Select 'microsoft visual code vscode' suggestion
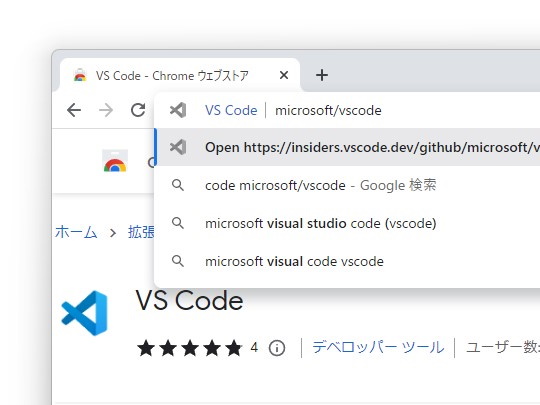The width and height of the screenshot is (540, 405). pyautogui.click(x=347, y=261)
